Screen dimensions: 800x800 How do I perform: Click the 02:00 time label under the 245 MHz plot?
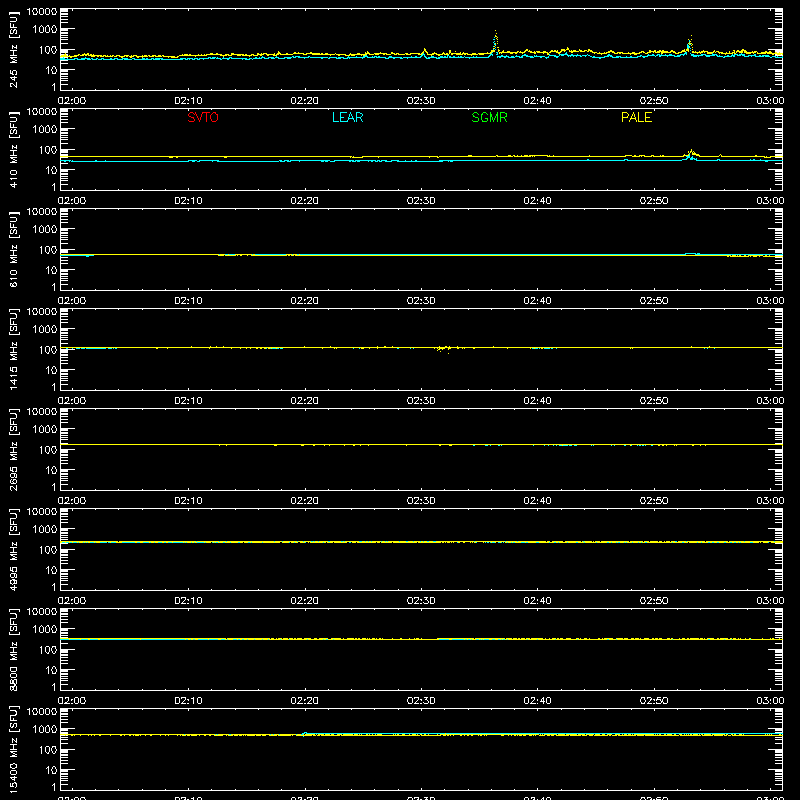tap(71, 101)
